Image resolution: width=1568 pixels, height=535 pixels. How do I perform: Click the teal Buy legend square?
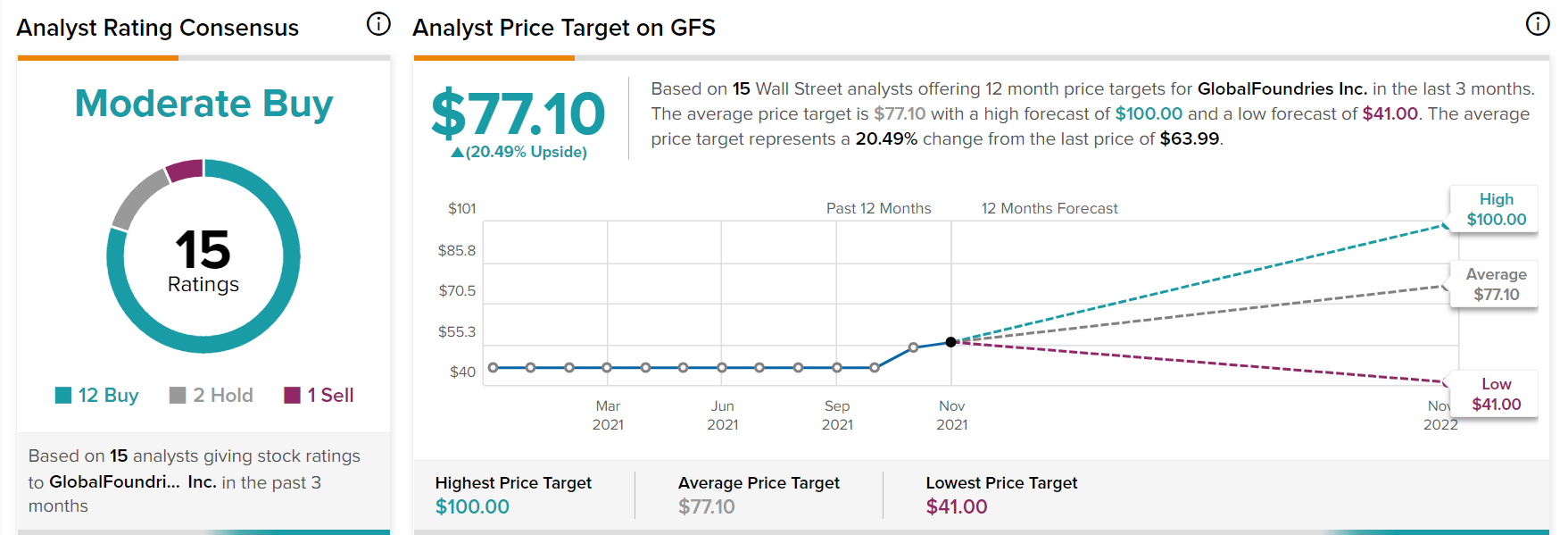[63, 395]
